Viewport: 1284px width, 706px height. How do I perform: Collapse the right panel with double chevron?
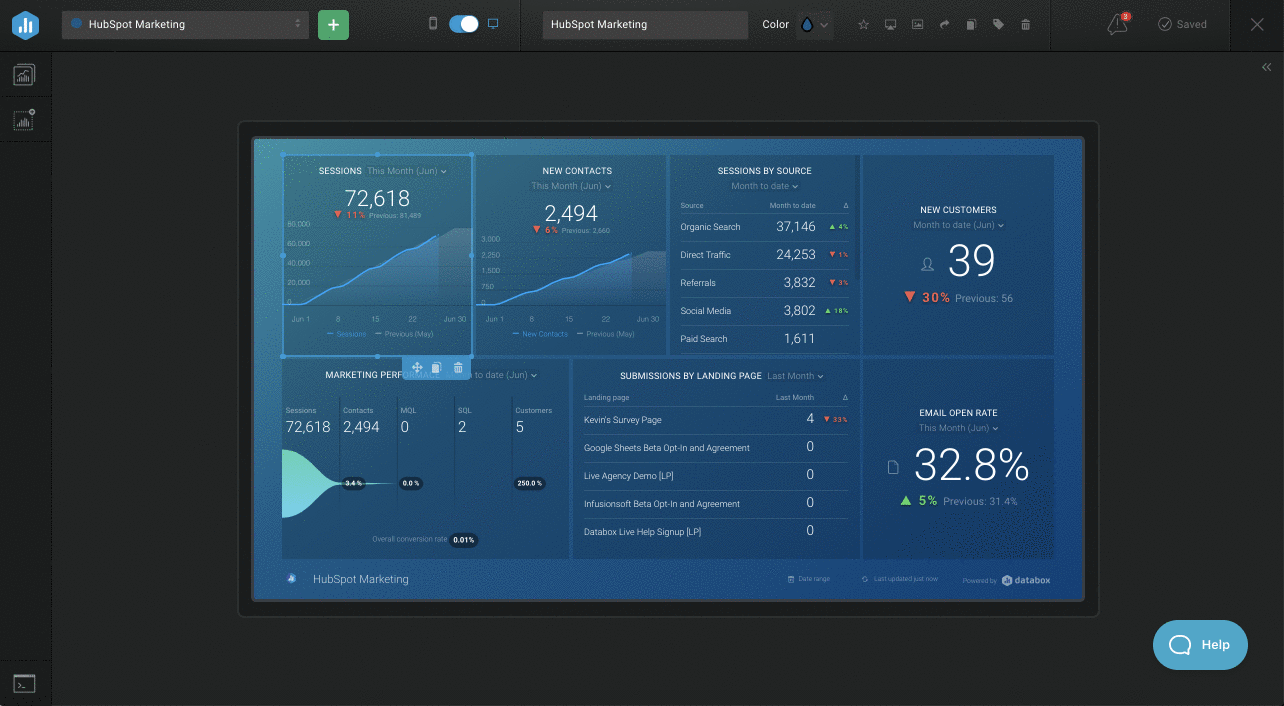(1266, 67)
